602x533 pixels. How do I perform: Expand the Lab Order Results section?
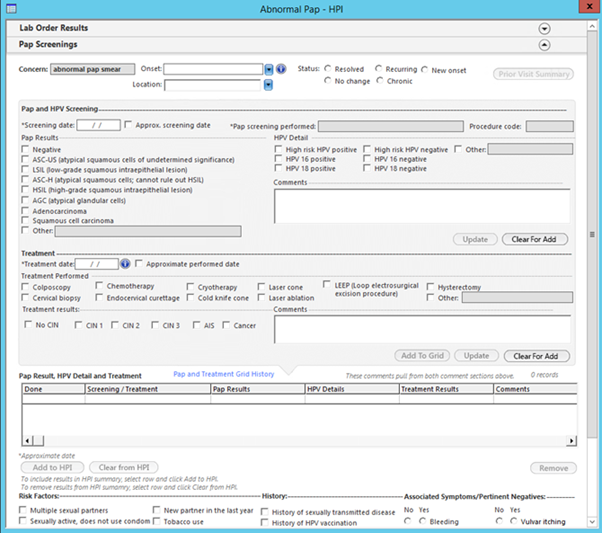click(x=544, y=29)
